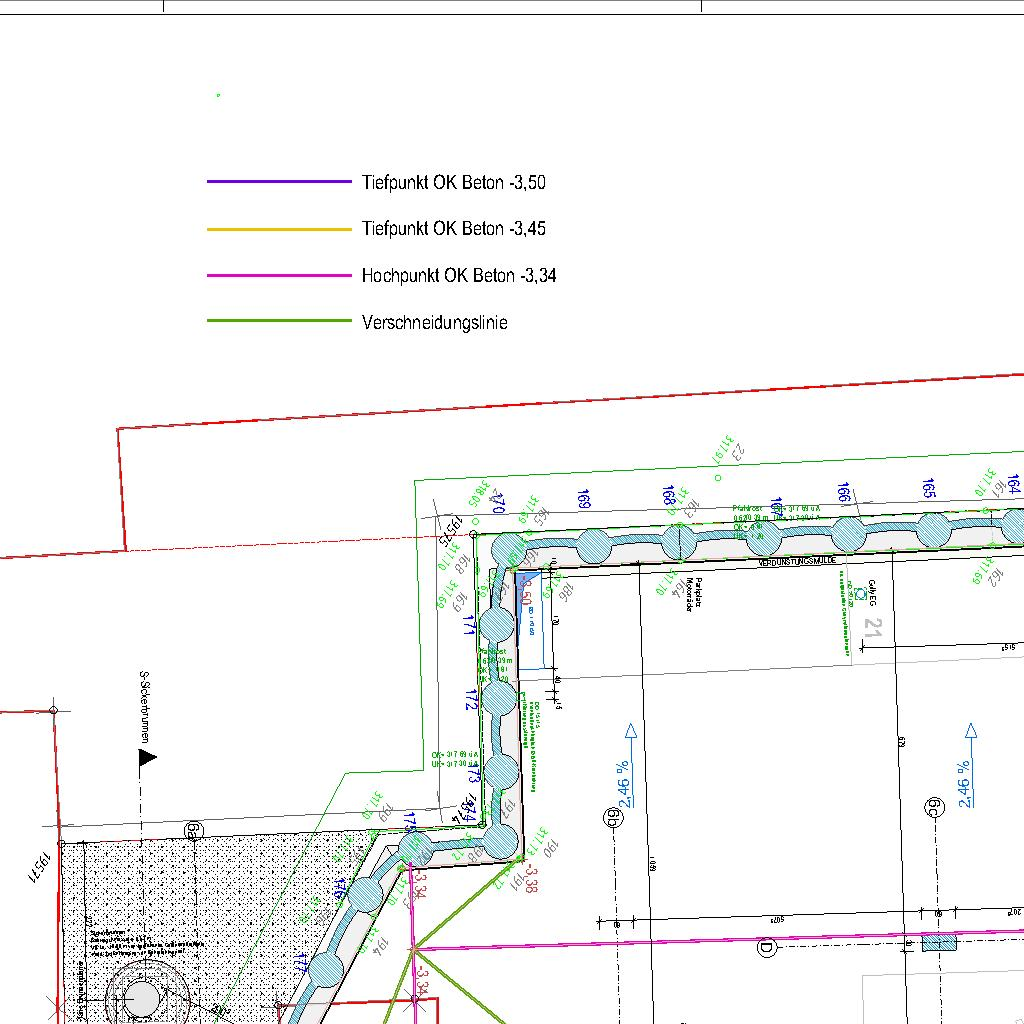The width and height of the screenshot is (1024, 1024).
Task: Click the purple Tiefpunkt -3,50 legend line
Action: tap(279, 182)
